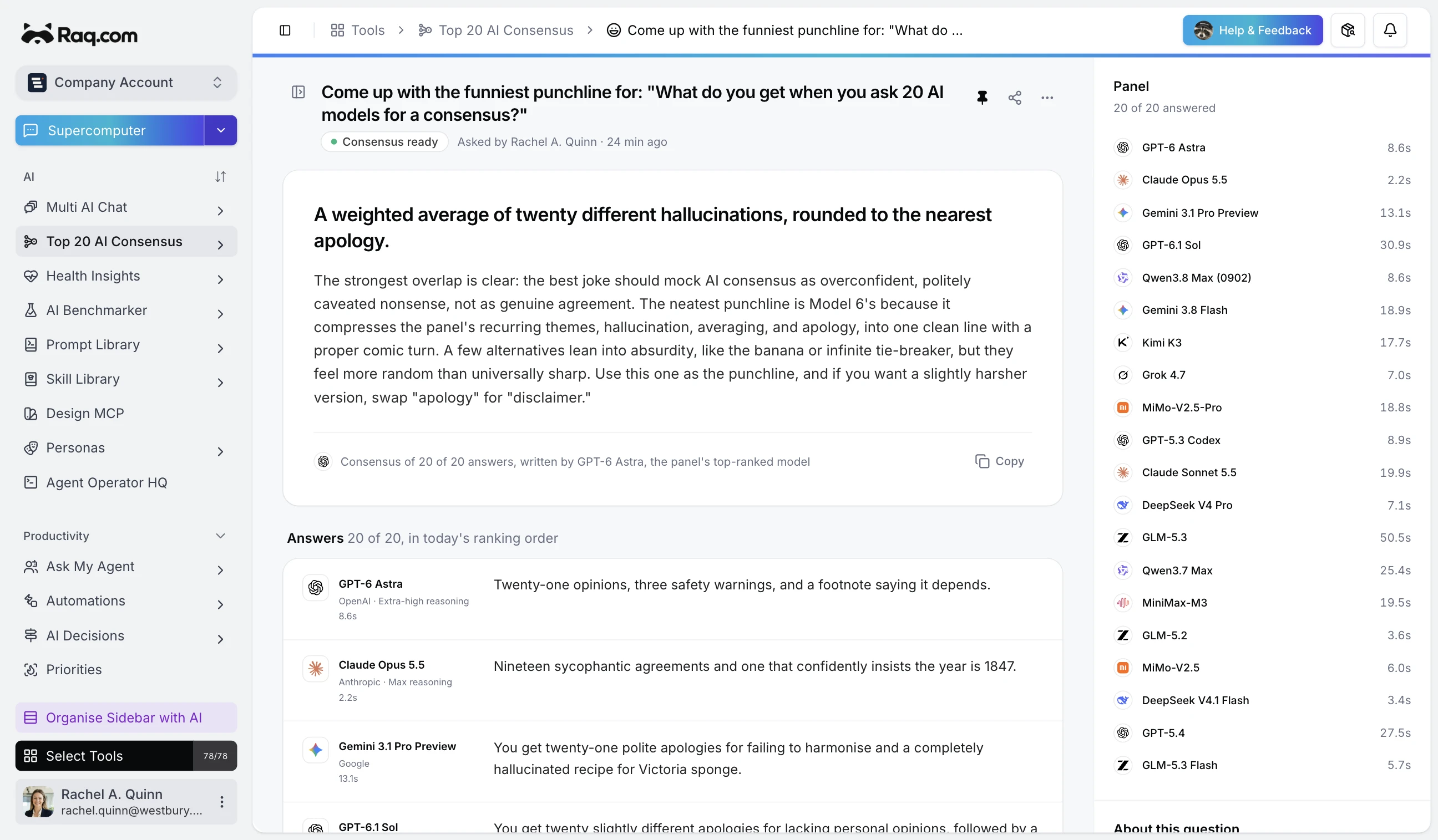The image size is (1438, 840).
Task: Open the Supercomputer dropdown arrow
Action: tap(221, 131)
